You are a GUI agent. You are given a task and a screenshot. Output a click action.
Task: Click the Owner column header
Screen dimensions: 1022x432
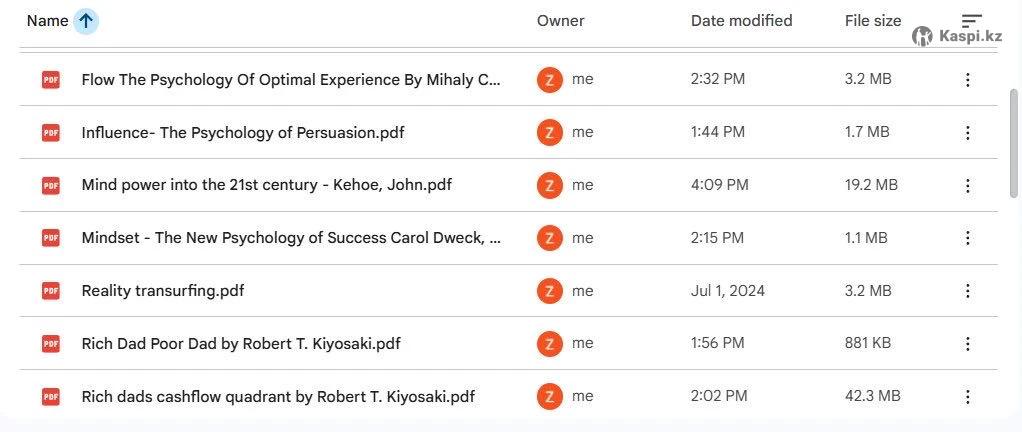pos(560,21)
